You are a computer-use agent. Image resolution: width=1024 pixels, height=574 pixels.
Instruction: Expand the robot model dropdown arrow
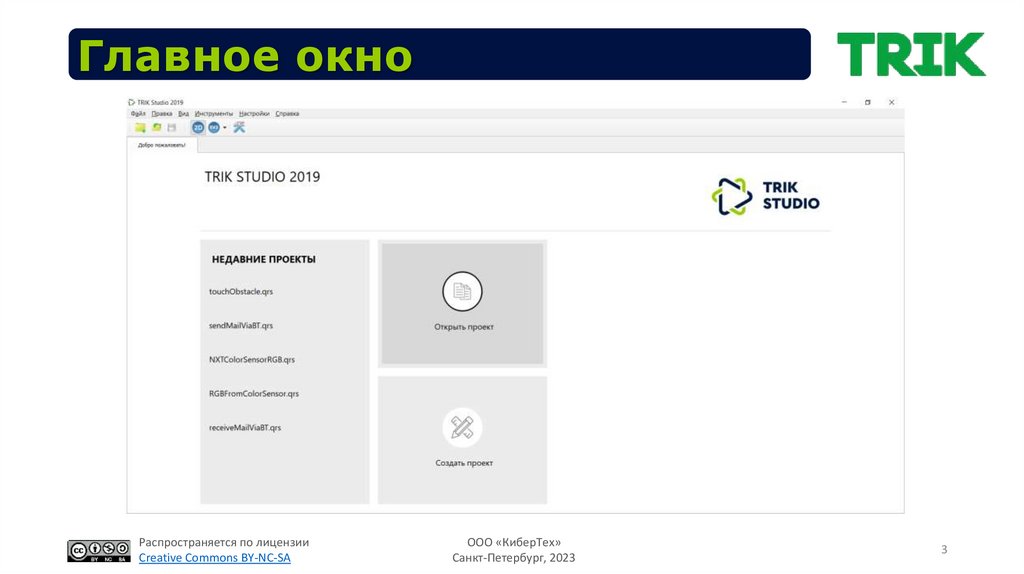225,127
